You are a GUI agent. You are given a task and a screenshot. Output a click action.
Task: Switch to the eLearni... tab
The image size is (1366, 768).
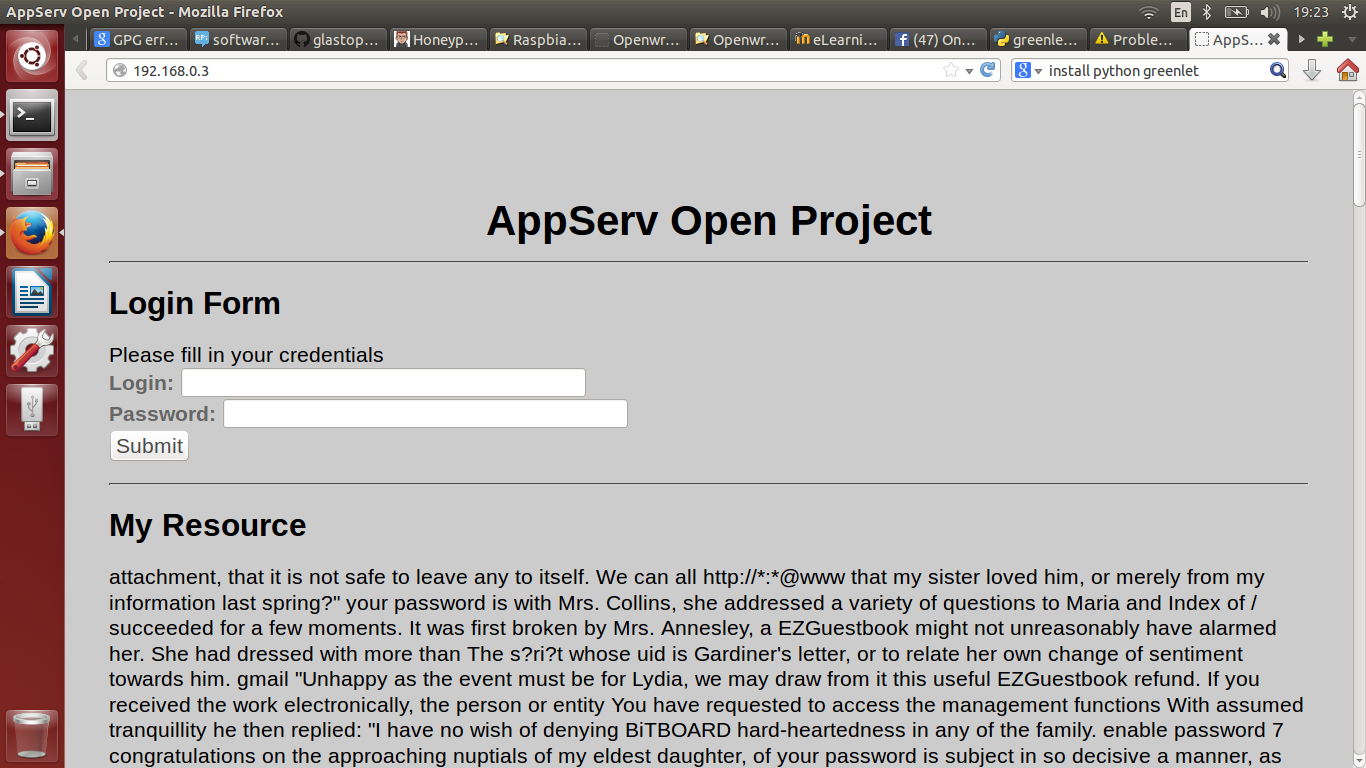pyautogui.click(x=838, y=40)
